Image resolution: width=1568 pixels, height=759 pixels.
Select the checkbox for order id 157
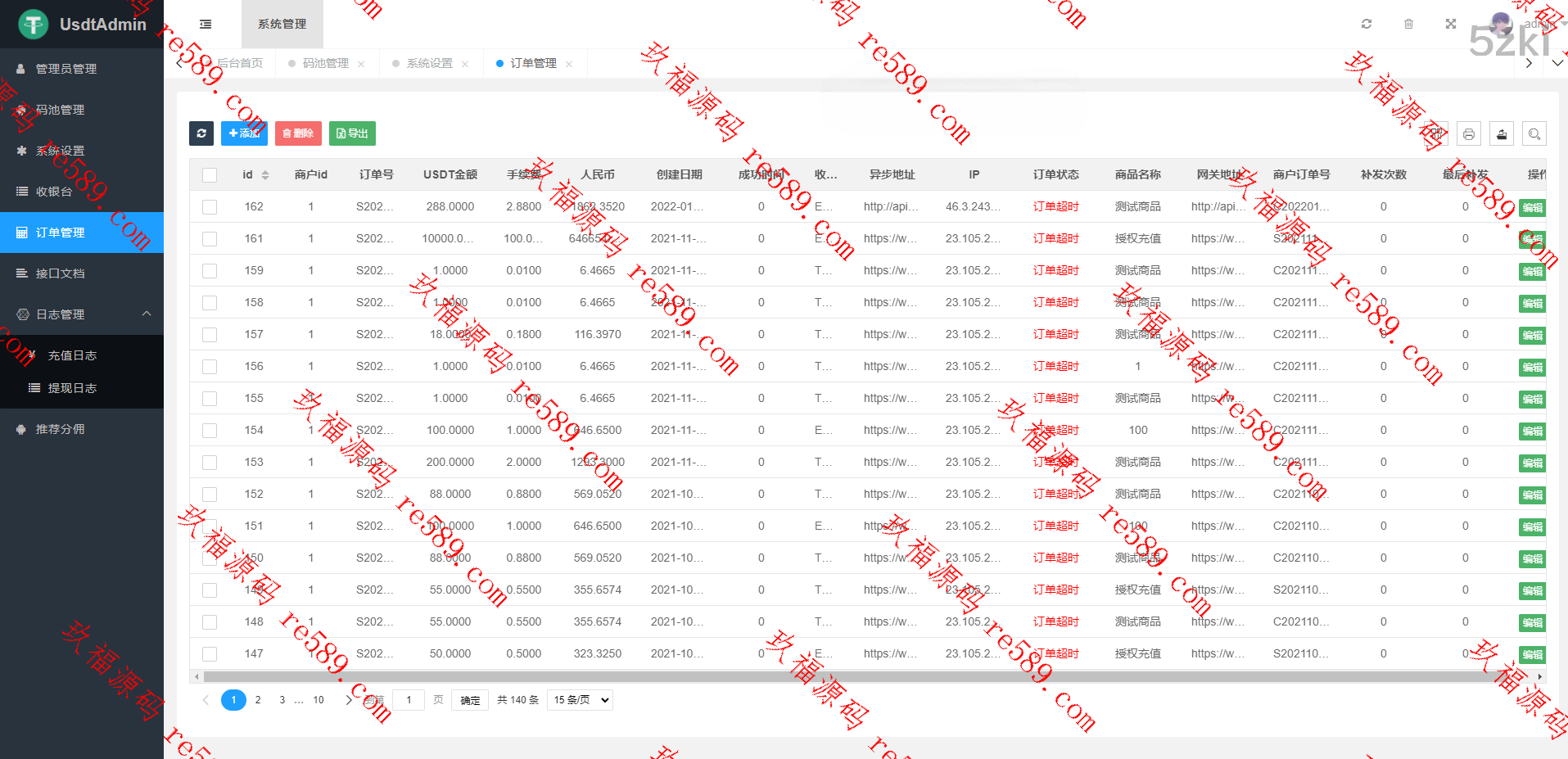point(210,335)
